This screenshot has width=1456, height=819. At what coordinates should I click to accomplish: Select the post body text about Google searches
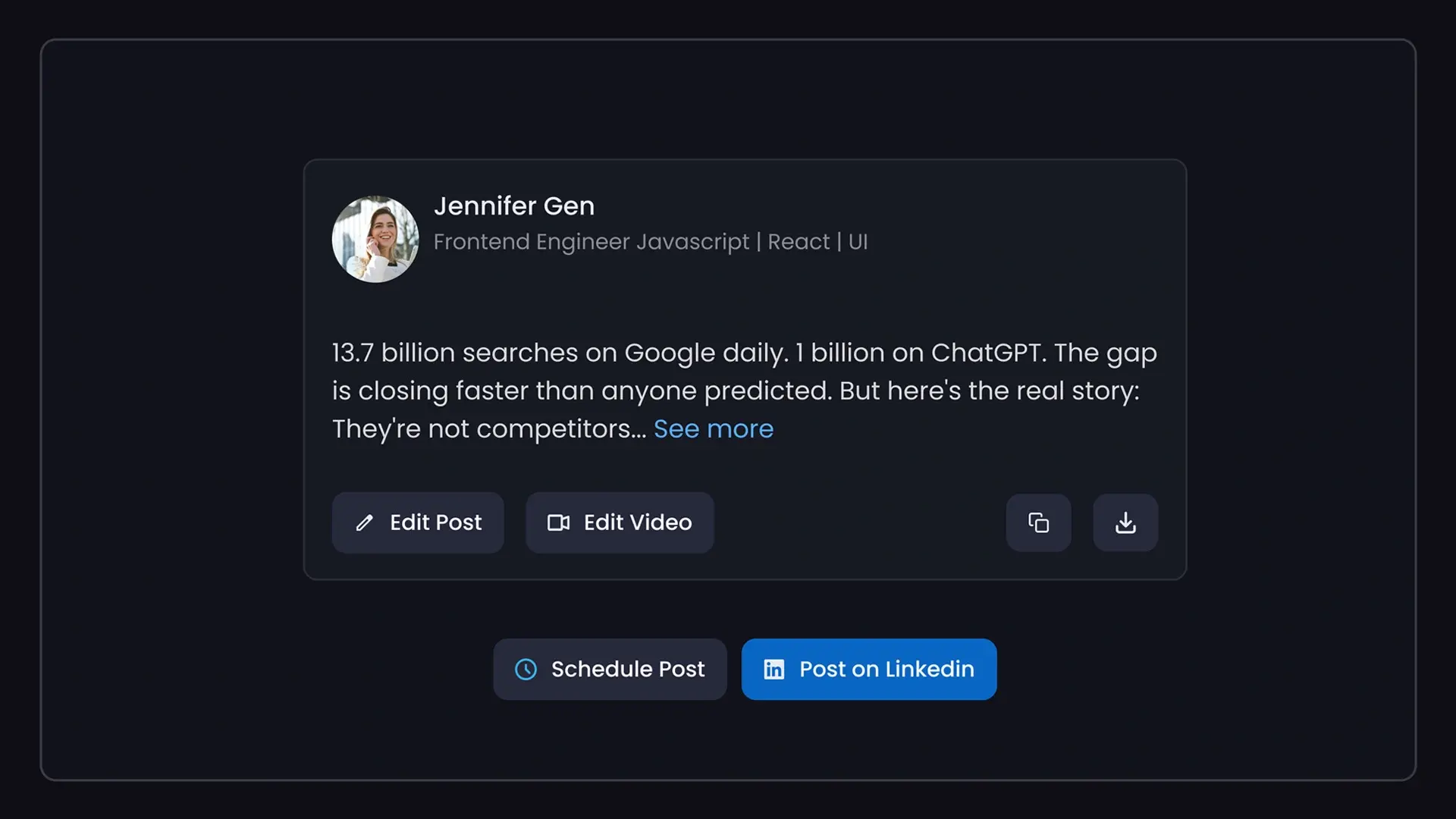point(743,391)
